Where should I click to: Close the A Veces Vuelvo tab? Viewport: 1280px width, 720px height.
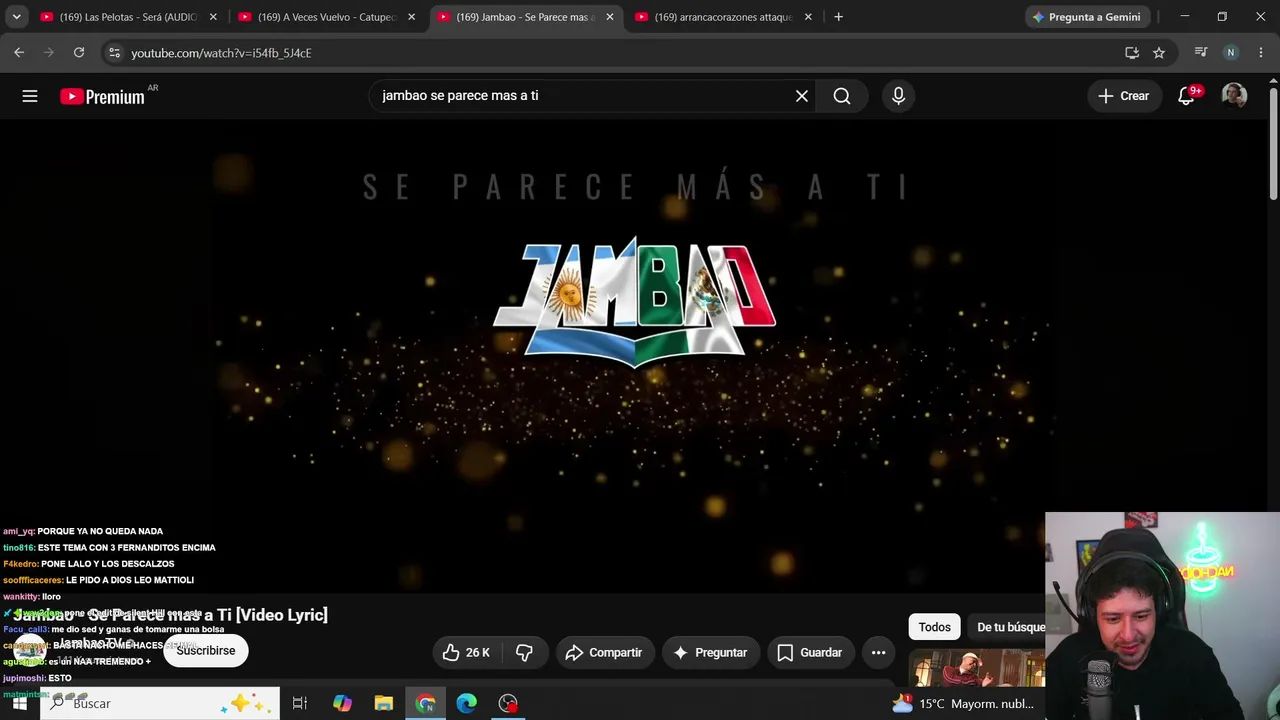tap(411, 17)
